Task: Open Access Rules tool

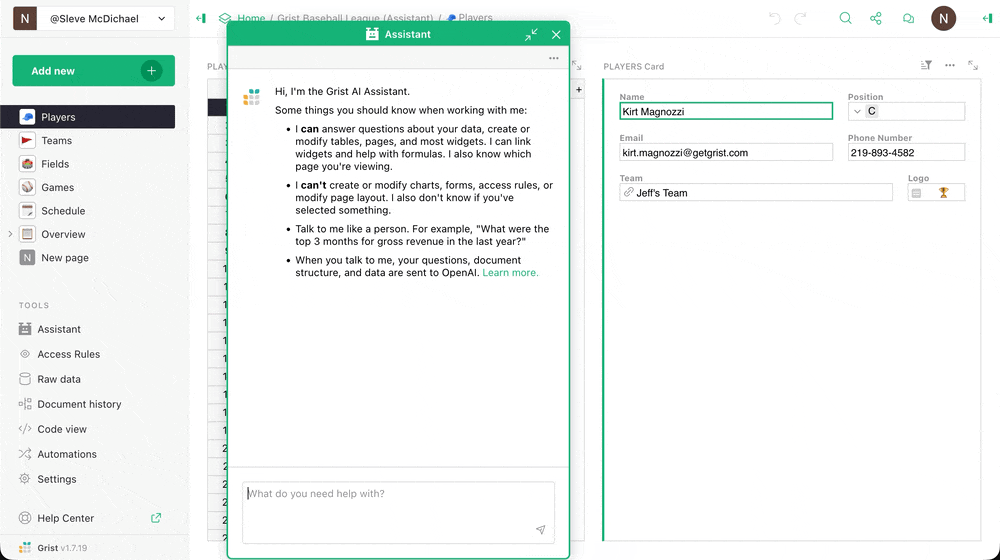Action: tap(68, 354)
